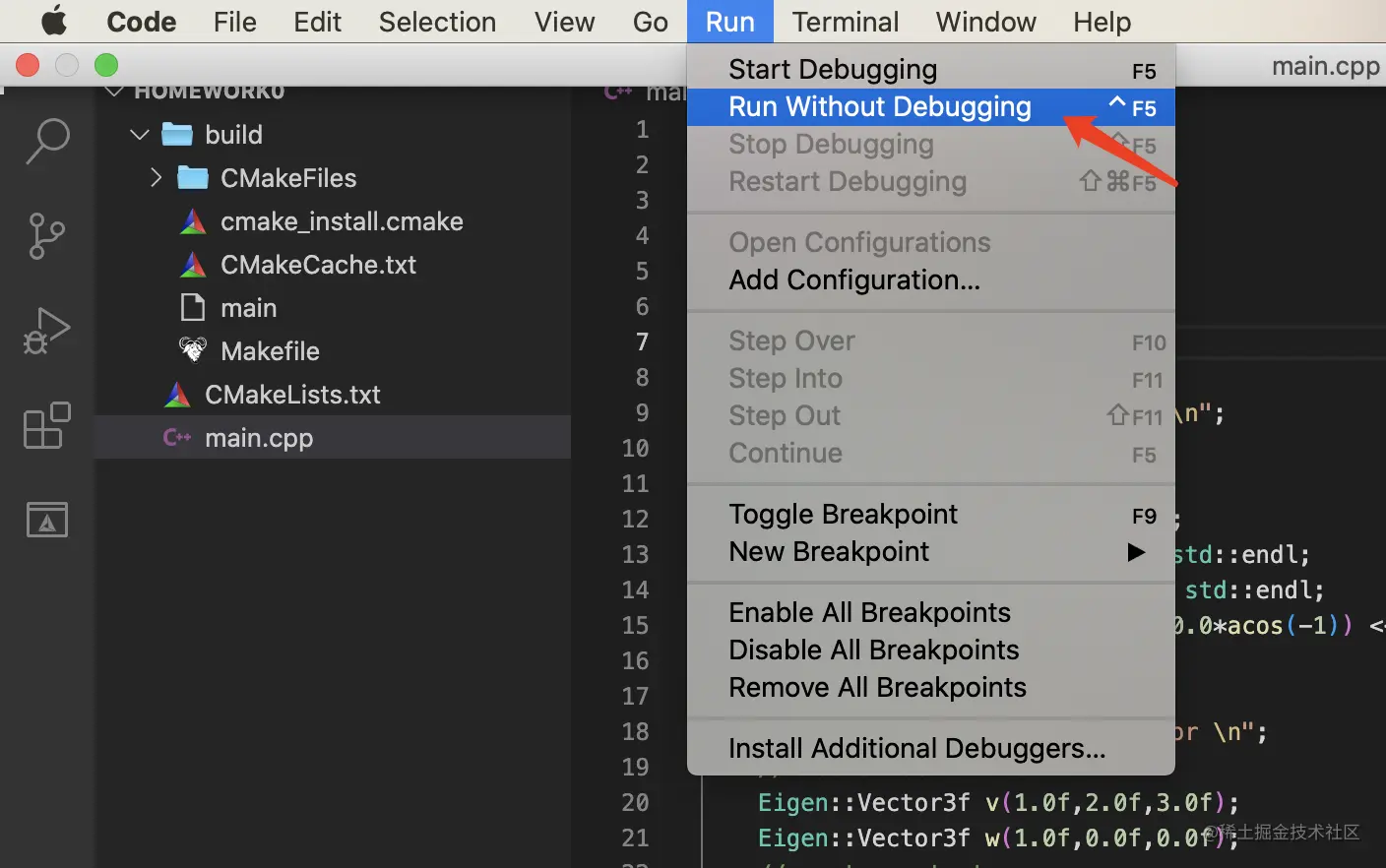The height and width of the screenshot is (868, 1386).
Task: Open the New Breakpoint submenu arrow
Action: [1136, 552]
